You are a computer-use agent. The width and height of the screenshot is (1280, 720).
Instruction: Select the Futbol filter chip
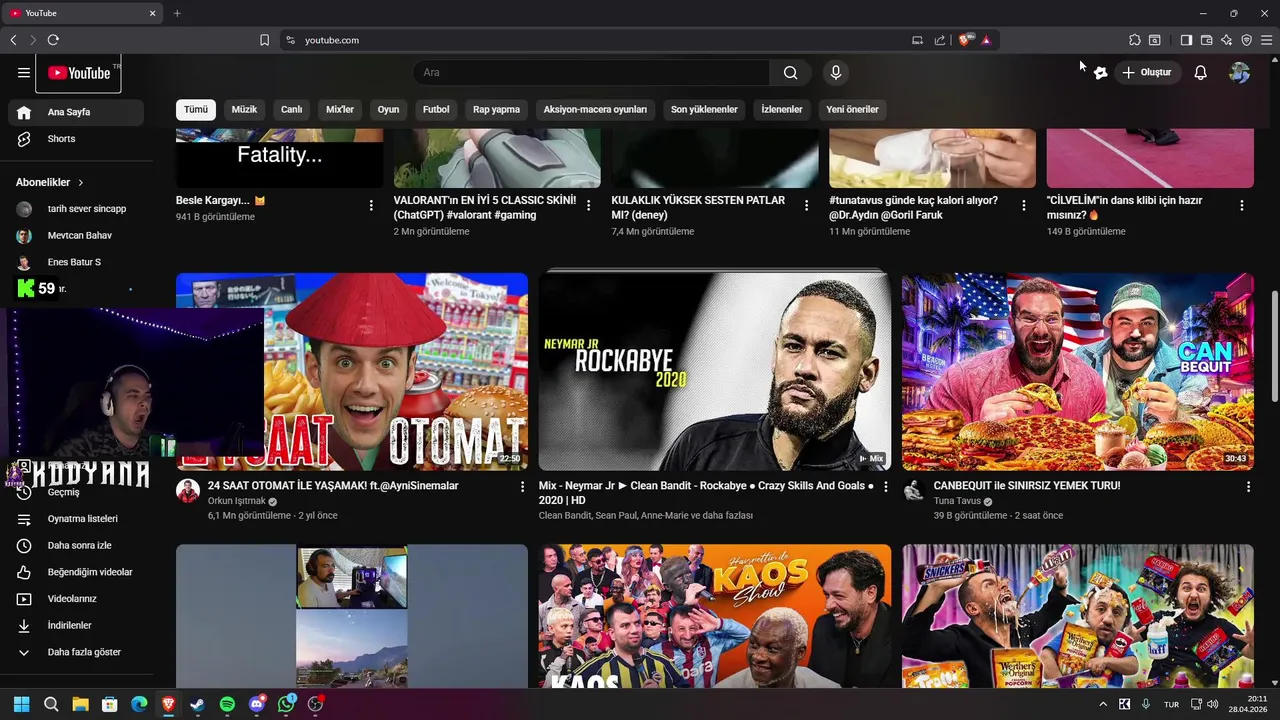[x=436, y=109]
